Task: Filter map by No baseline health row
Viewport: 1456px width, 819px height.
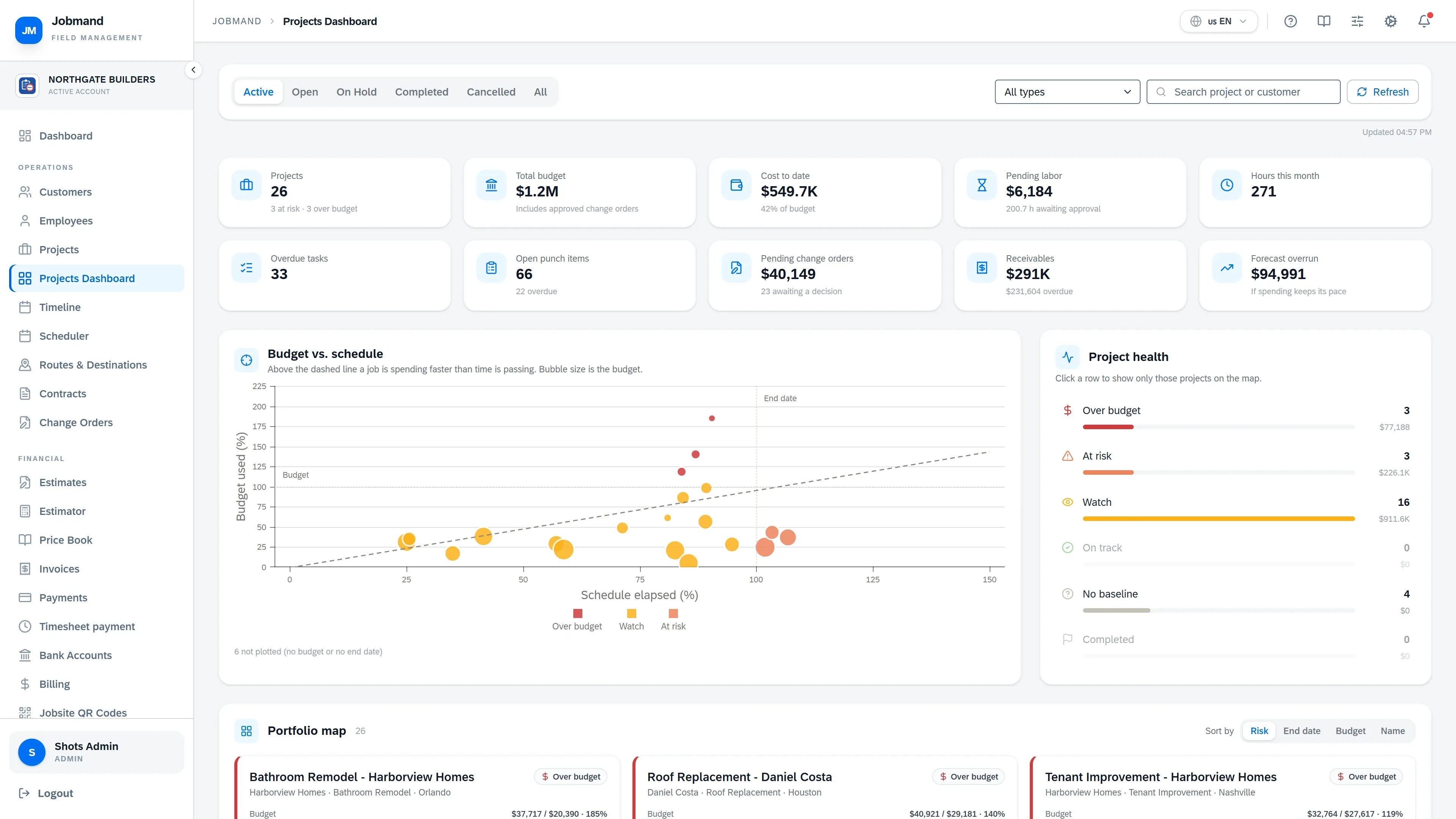Action: click(x=1235, y=601)
